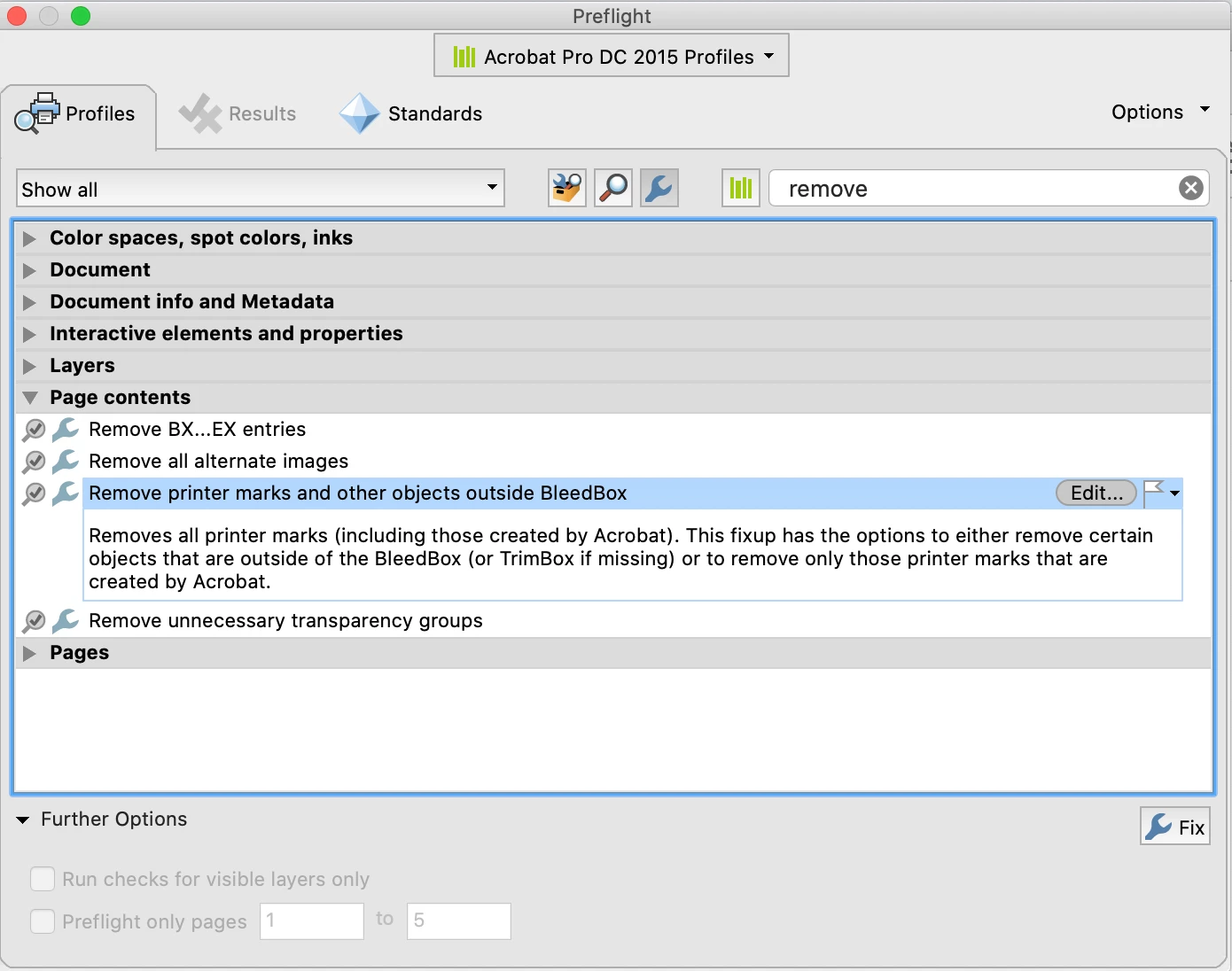Image resolution: width=1232 pixels, height=971 pixels.
Task: Select the profiles toolbox icon button
Action: tap(567, 188)
